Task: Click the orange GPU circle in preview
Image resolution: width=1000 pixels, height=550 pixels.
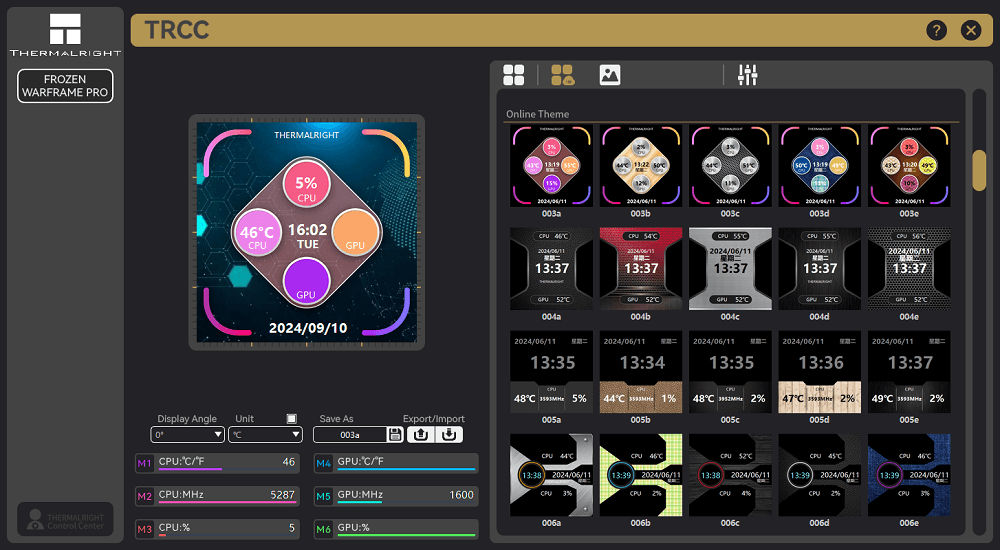Action: 356,233
